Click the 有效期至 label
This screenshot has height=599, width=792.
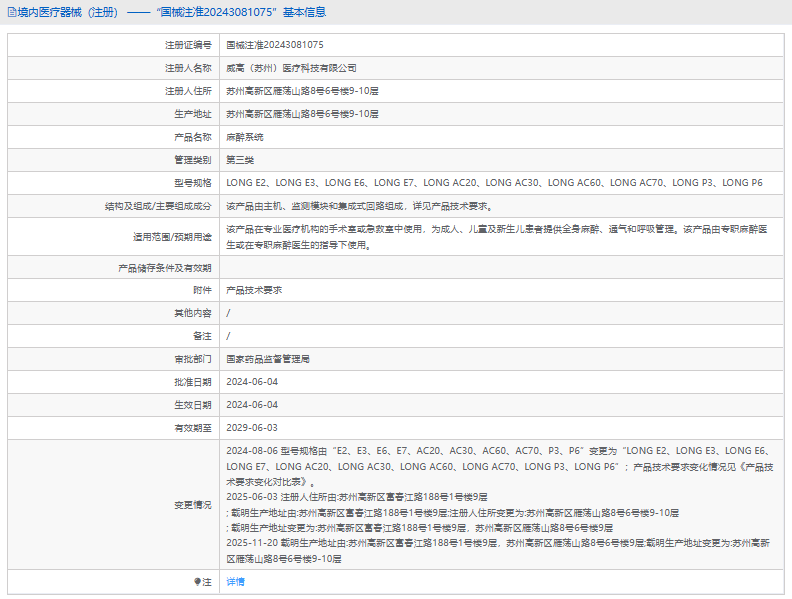[193, 428]
